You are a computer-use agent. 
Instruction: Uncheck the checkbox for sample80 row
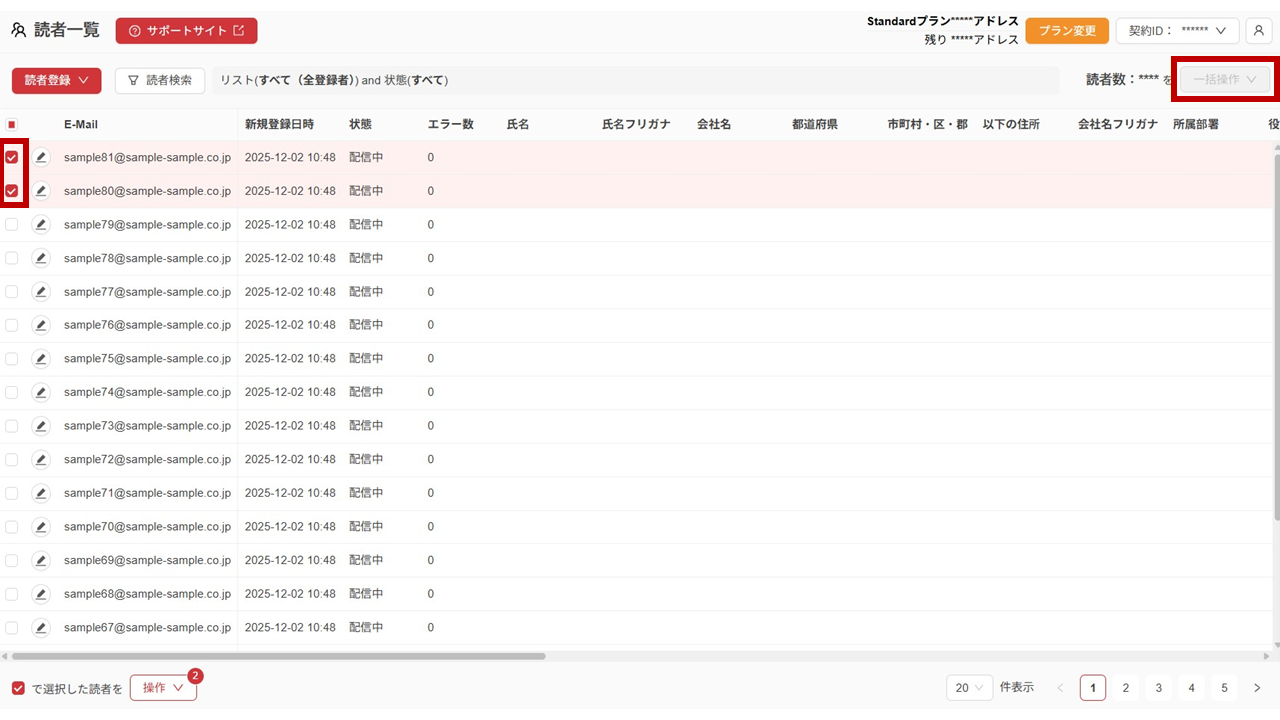pyautogui.click(x=12, y=191)
